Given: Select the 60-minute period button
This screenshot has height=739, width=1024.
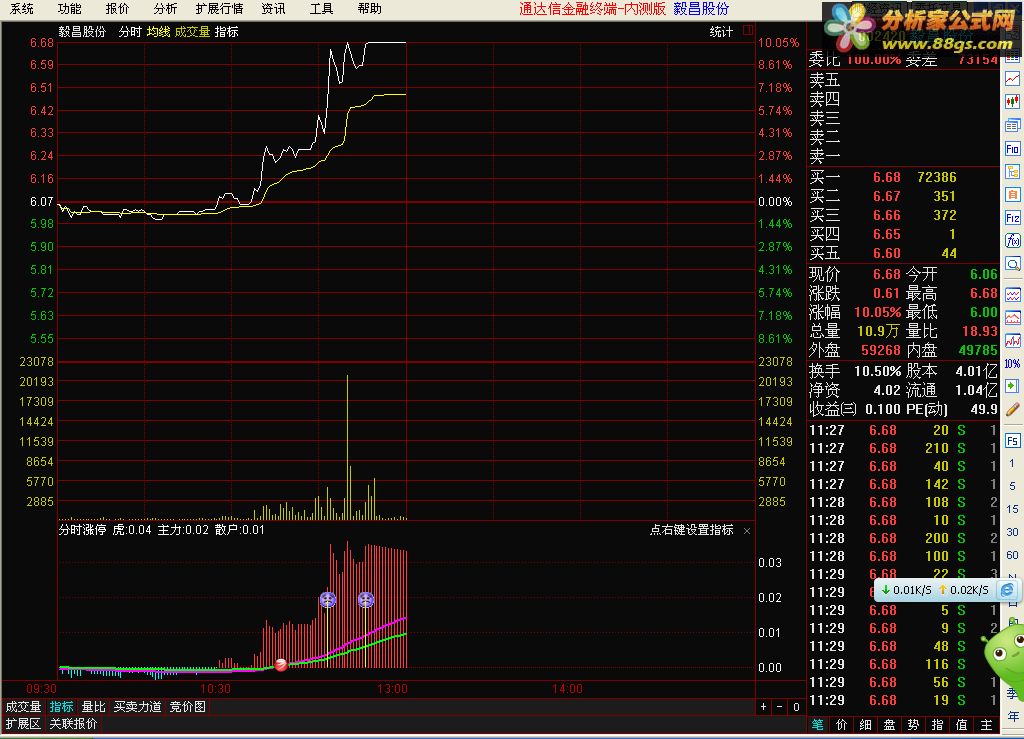Looking at the screenshot, I should pos(1012,555).
